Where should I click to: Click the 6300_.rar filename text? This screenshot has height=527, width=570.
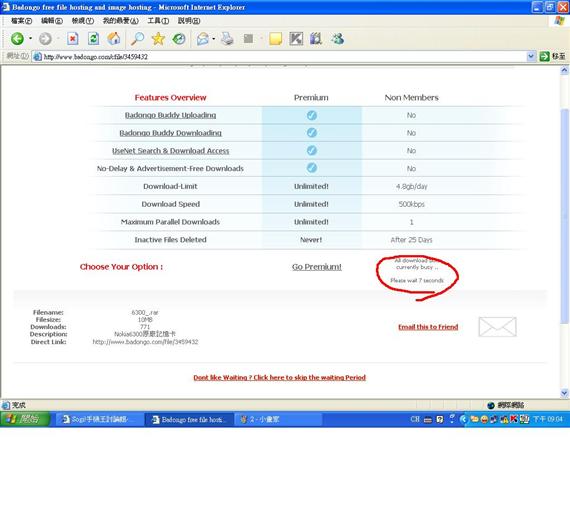pos(145,313)
